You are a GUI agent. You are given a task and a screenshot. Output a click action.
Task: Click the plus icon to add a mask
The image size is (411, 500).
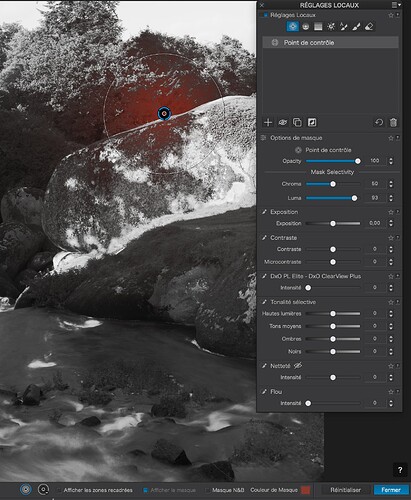tap(268, 123)
